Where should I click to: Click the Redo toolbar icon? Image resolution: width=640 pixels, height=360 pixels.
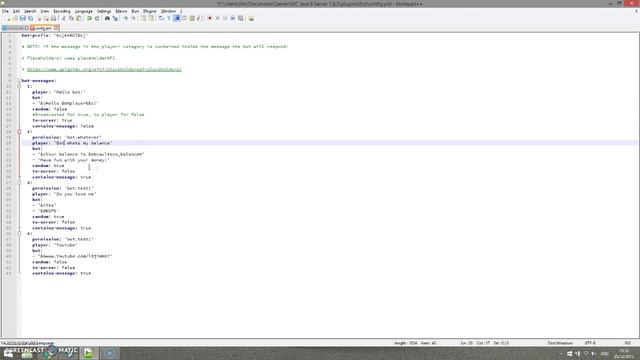tap(97, 18)
